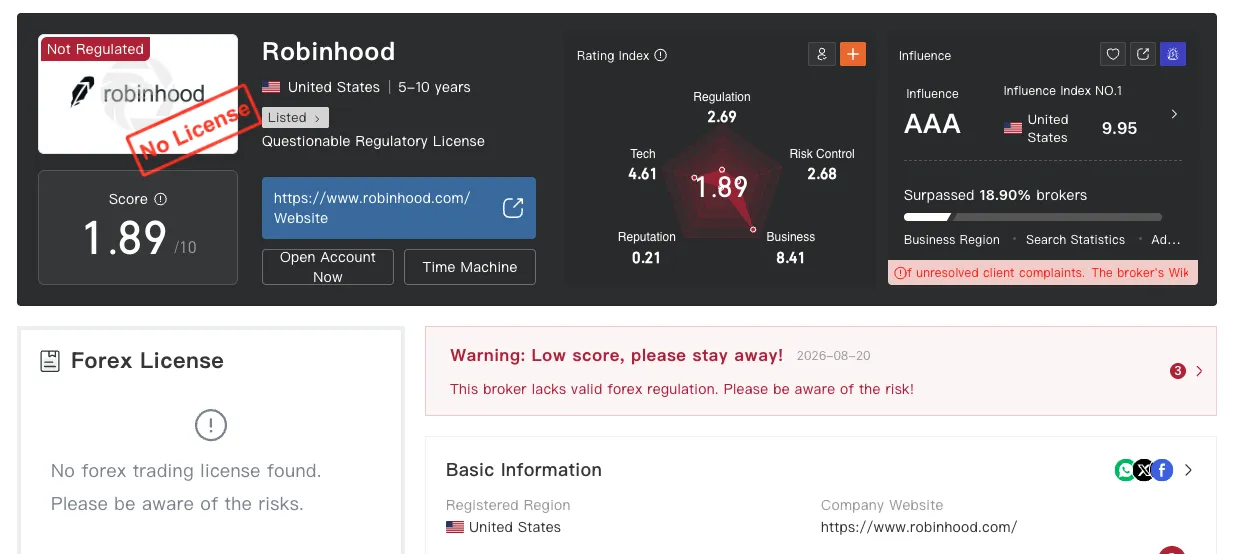
Task: Click the Business 8.41 rating
Action: (x=790, y=247)
